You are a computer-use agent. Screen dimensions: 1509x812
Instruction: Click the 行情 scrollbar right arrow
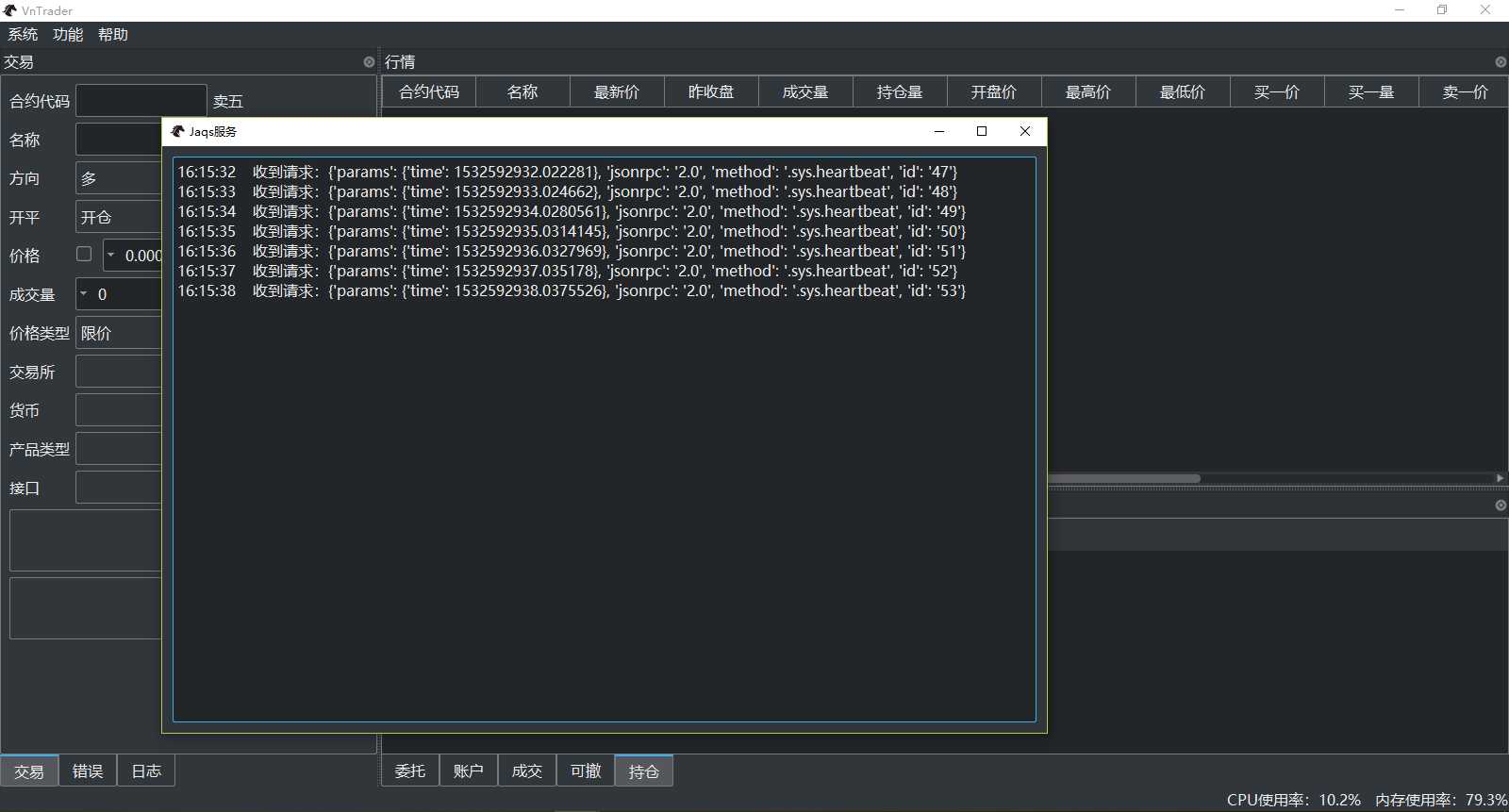coord(1501,478)
